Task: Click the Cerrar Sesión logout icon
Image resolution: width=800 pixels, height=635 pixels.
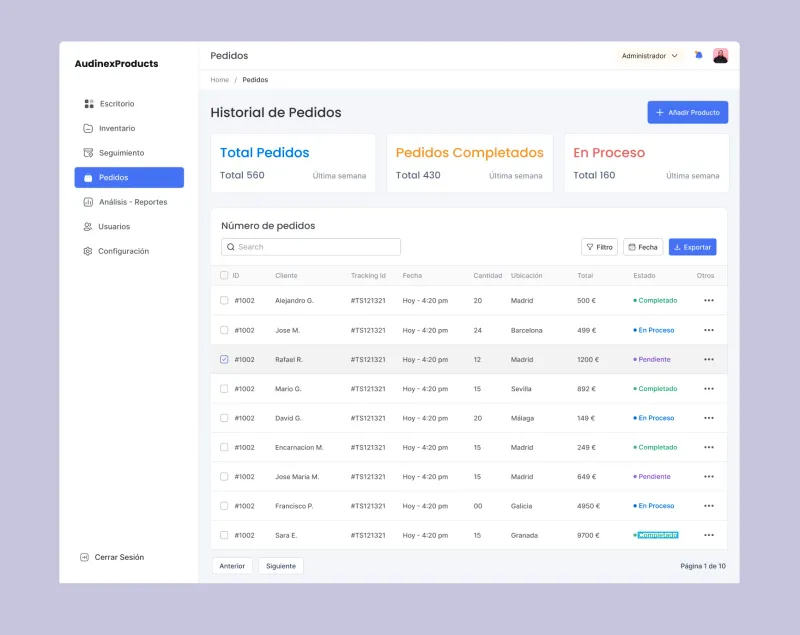Action: (84, 557)
